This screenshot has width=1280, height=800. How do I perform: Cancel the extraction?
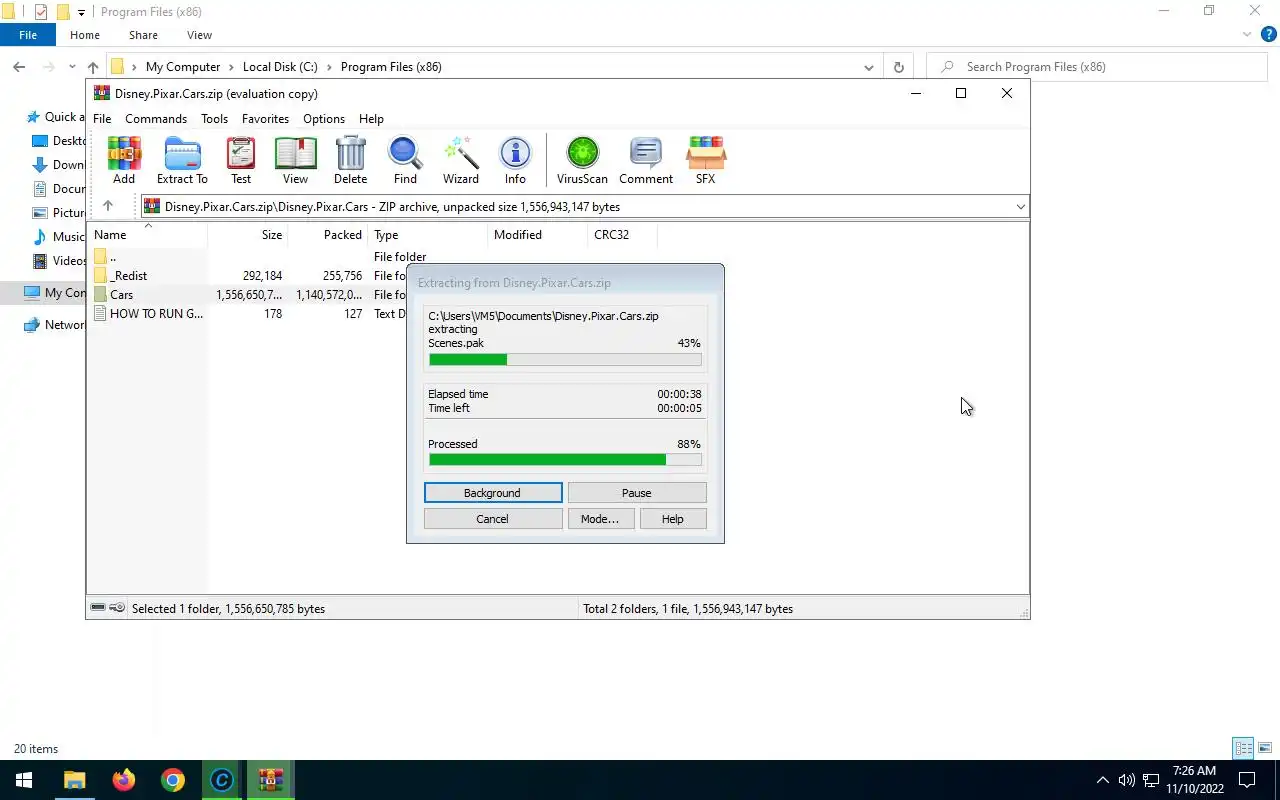coord(492,518)
